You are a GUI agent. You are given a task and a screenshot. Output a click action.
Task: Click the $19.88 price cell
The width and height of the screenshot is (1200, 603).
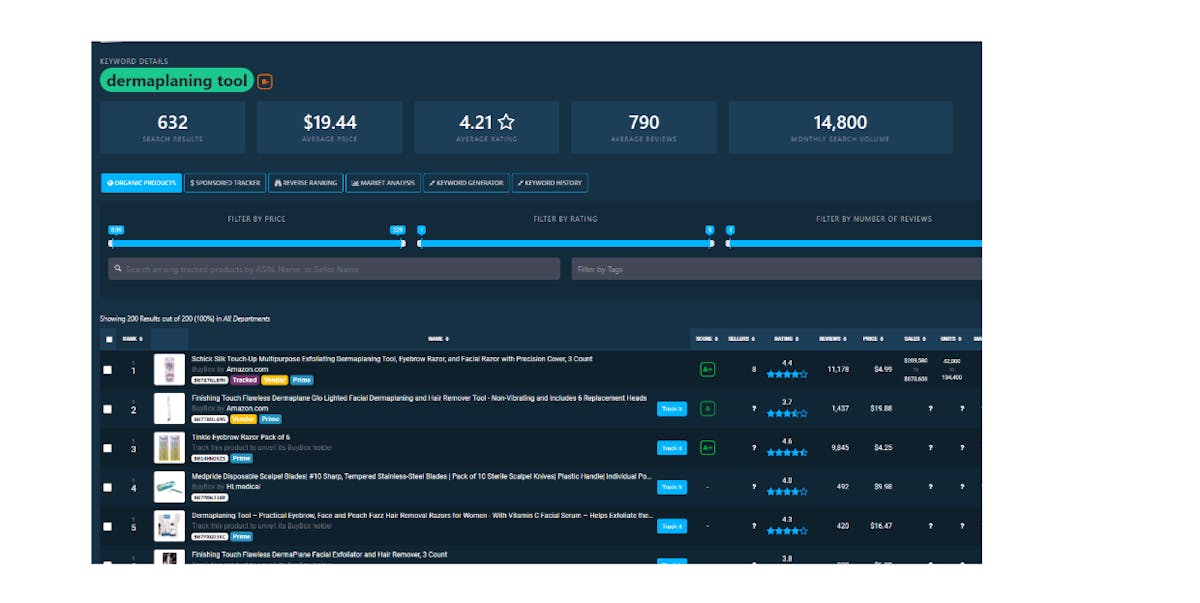click(881, 408)
